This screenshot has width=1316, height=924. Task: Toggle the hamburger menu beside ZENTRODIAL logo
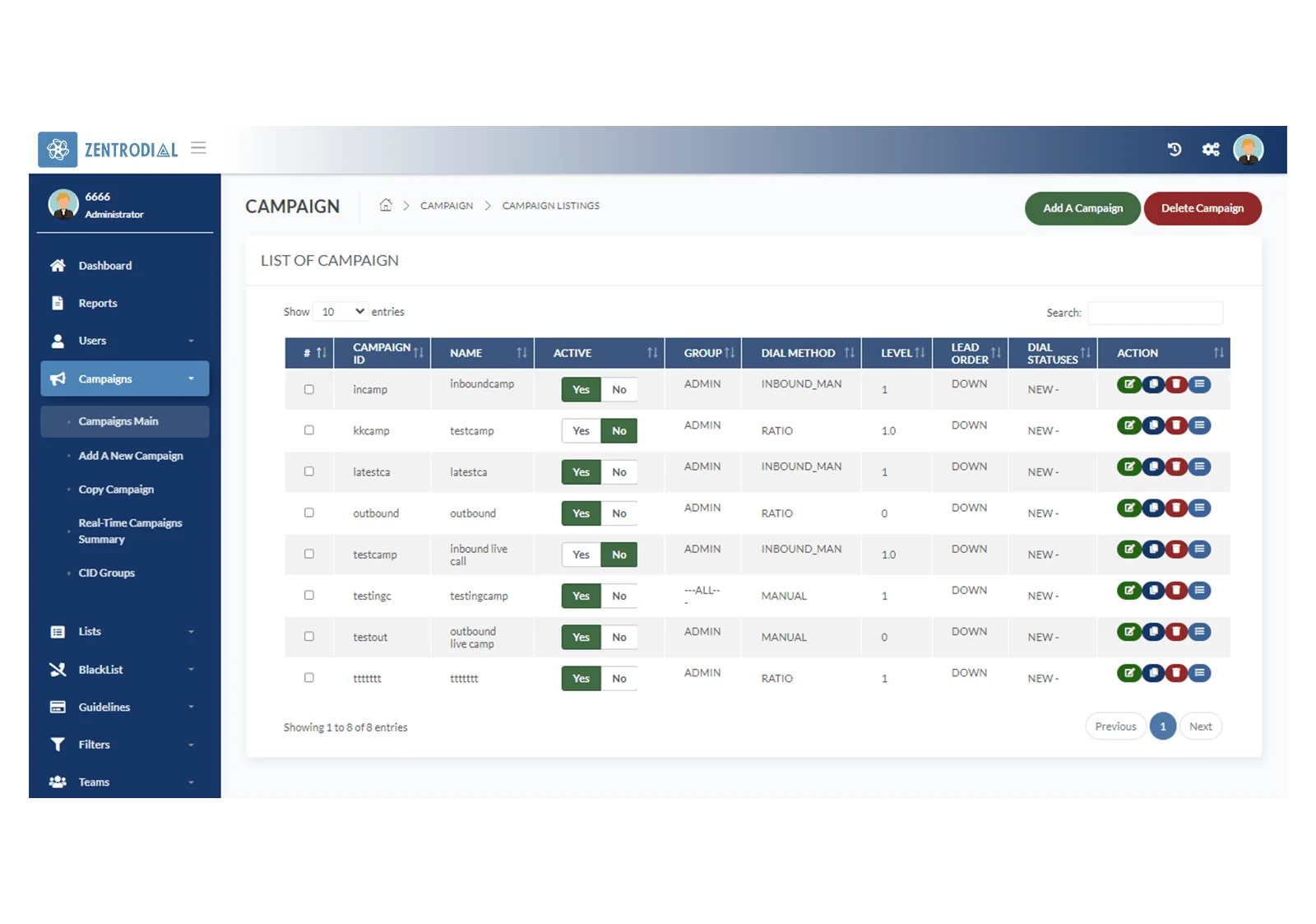[198, 148]
